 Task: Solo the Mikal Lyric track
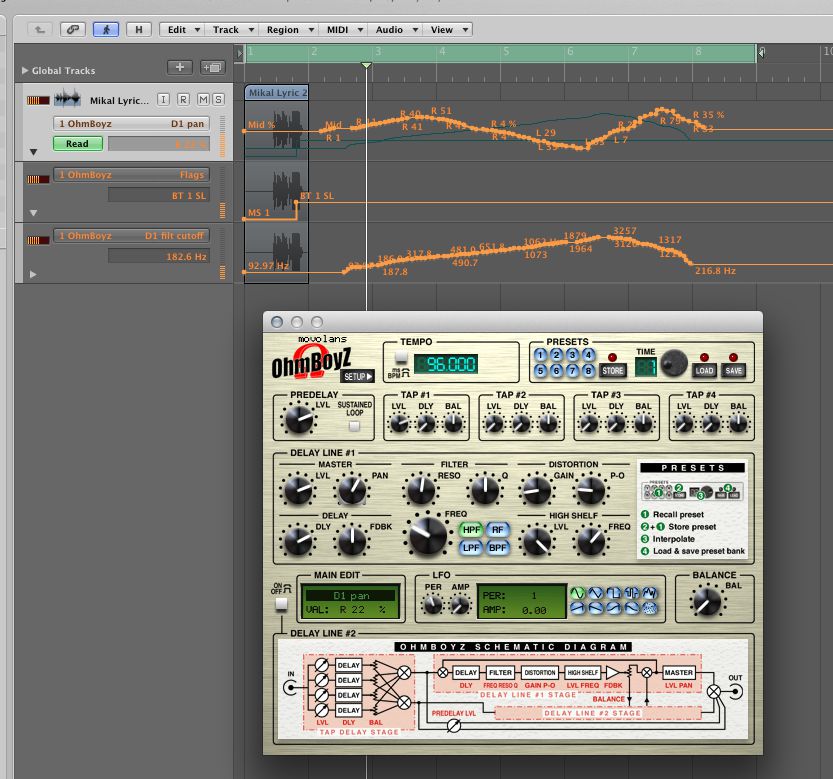click(x=218, y=99)
